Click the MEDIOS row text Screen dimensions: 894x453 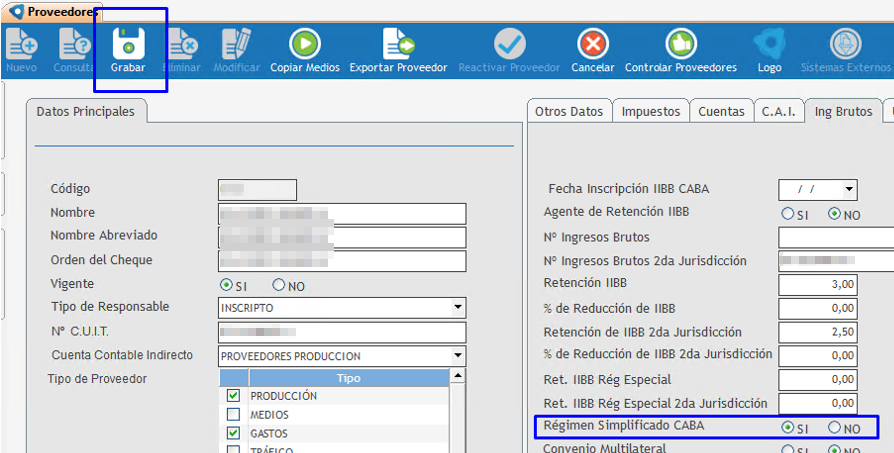point(269,415)
